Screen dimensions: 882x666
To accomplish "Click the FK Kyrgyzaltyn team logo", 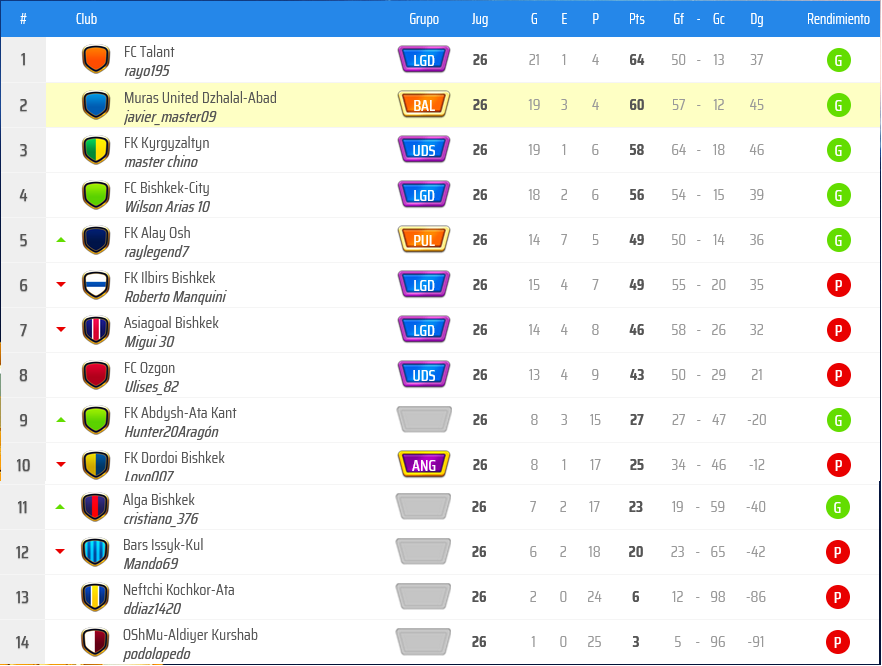I will 96,149.
